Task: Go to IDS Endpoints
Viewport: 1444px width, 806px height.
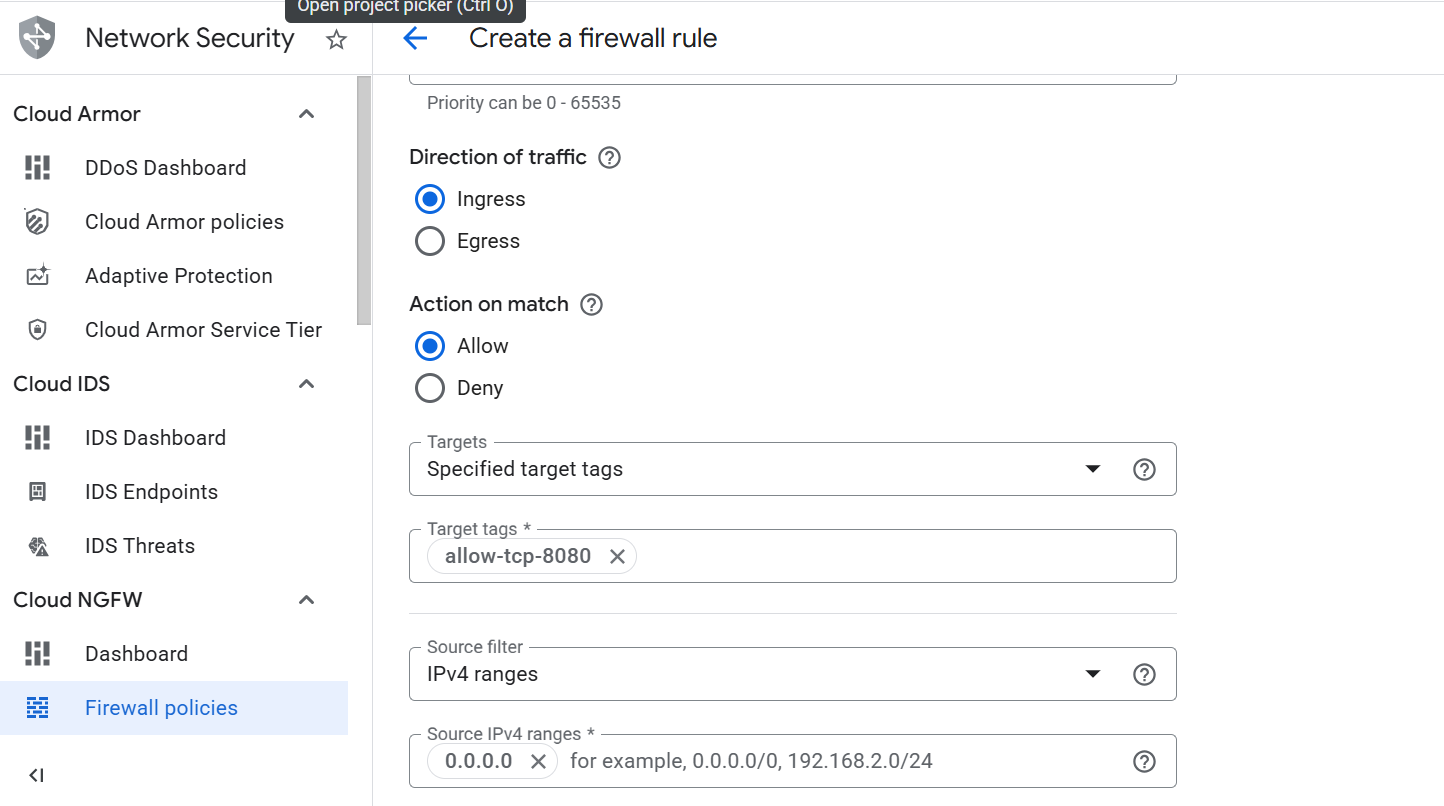Action: pyautogui.click(x=151, y=491)
